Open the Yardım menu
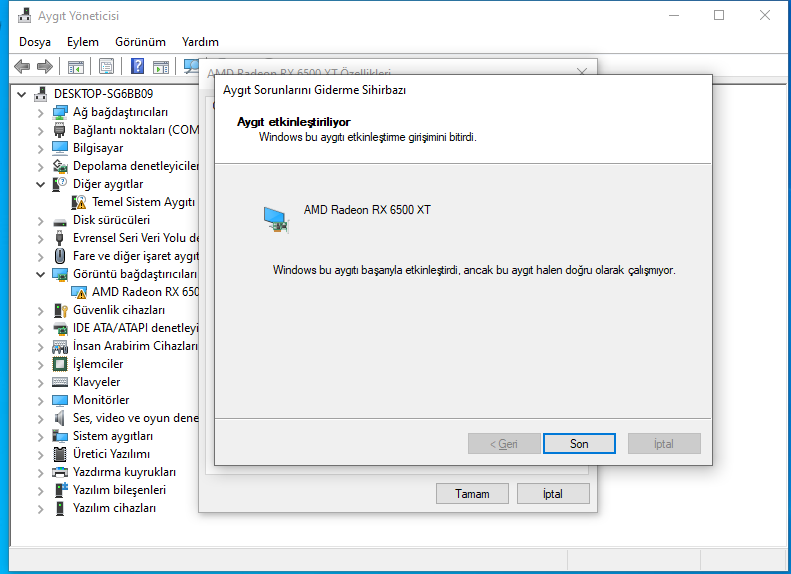791x574 pixels. [x=200, y=42]
